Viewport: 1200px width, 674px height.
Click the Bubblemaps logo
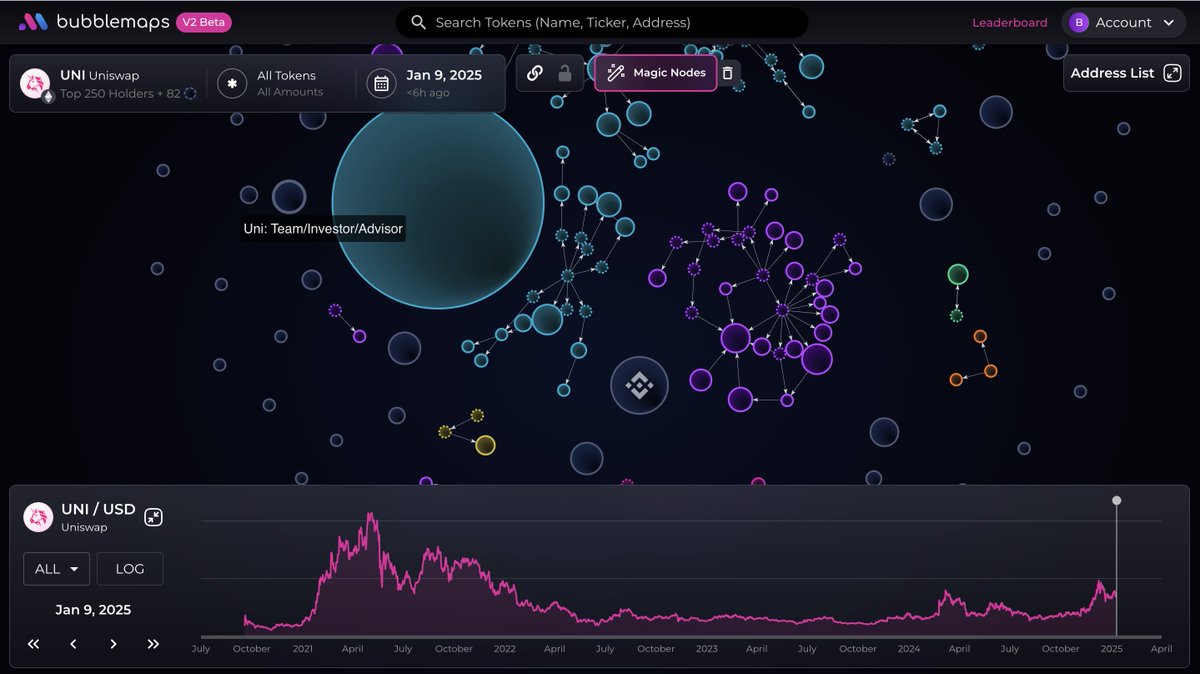pyautogui.click(x=92, y=22)
